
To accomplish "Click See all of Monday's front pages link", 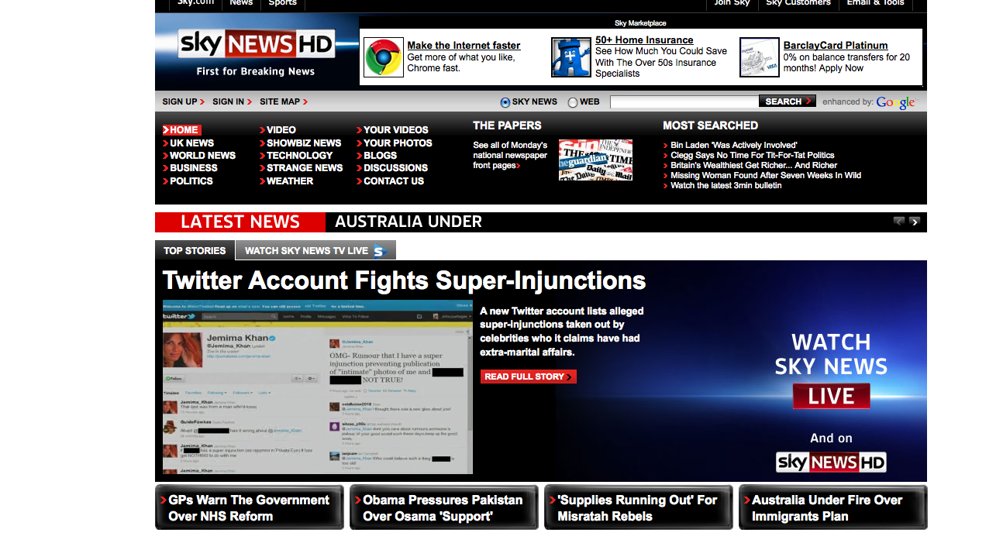I will [510, 155].
